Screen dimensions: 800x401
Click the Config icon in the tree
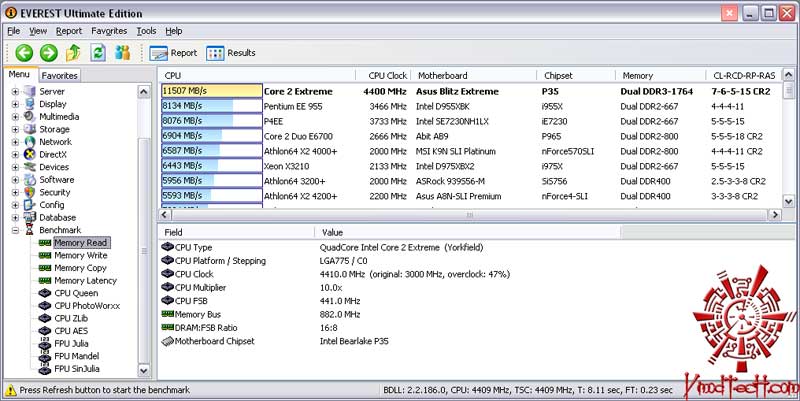pyautogui.click(x=30, y=205)
